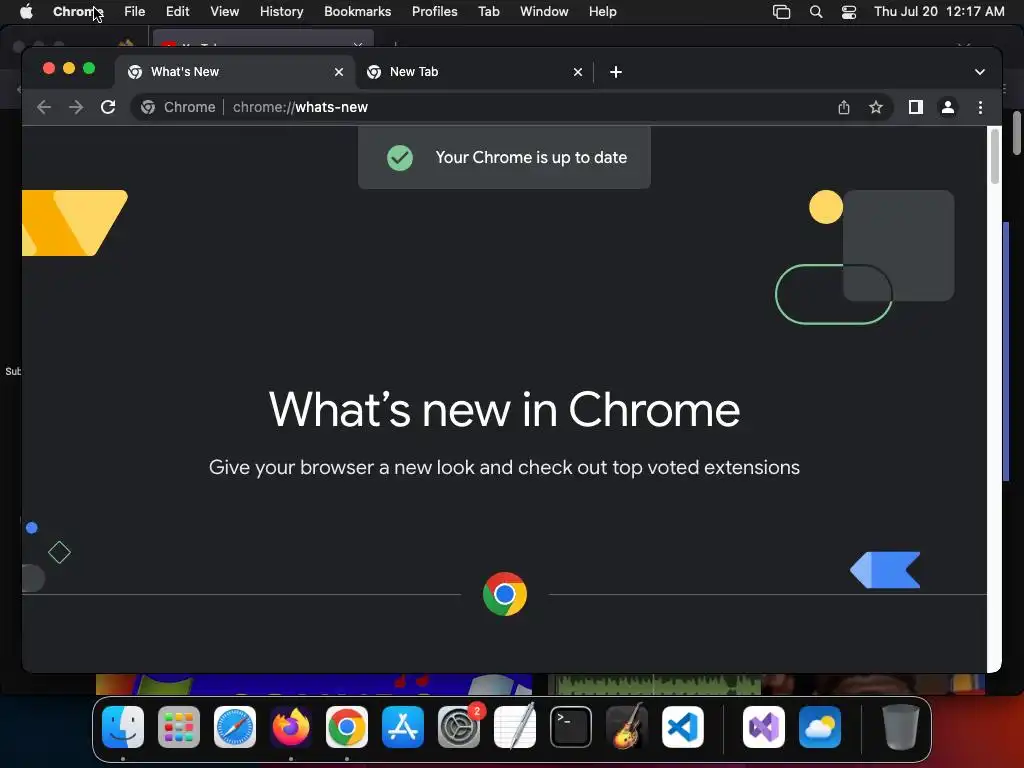Expand the tab search chevron

[980, 72]
